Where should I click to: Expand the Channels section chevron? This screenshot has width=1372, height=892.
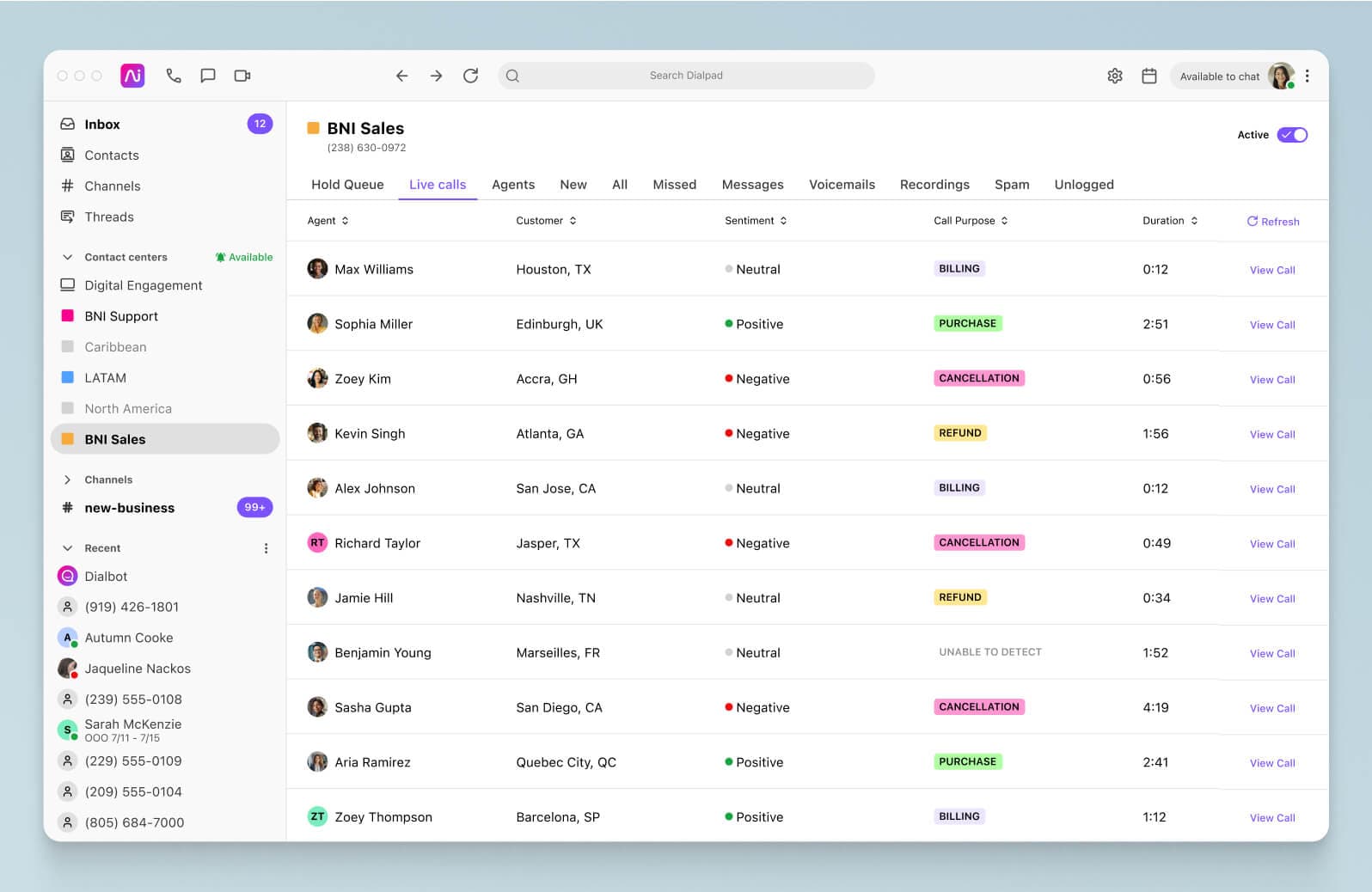(x=68, y=480)
